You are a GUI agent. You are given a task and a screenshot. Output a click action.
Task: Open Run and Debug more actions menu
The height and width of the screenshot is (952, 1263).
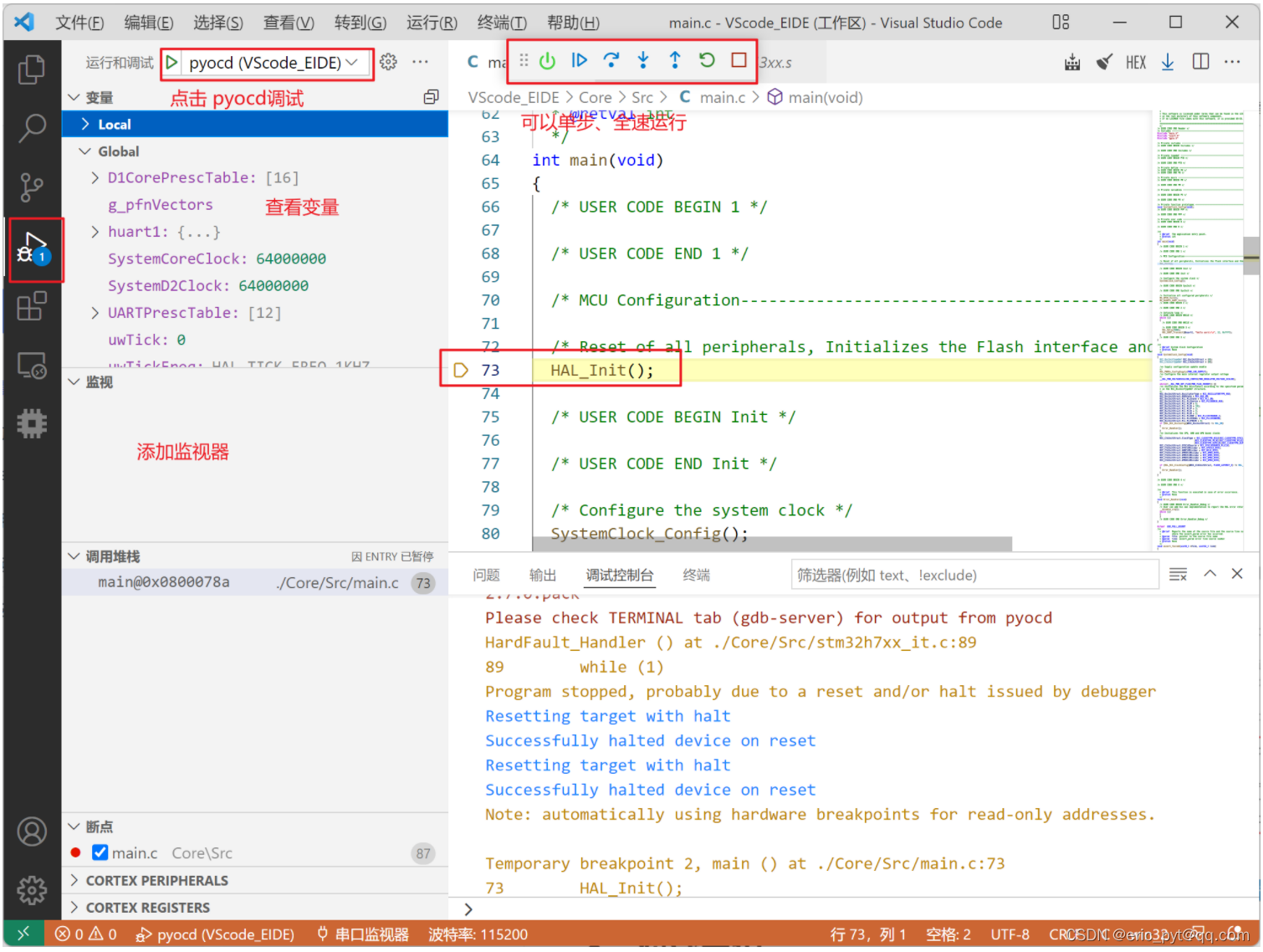click(x=420, y=62)
